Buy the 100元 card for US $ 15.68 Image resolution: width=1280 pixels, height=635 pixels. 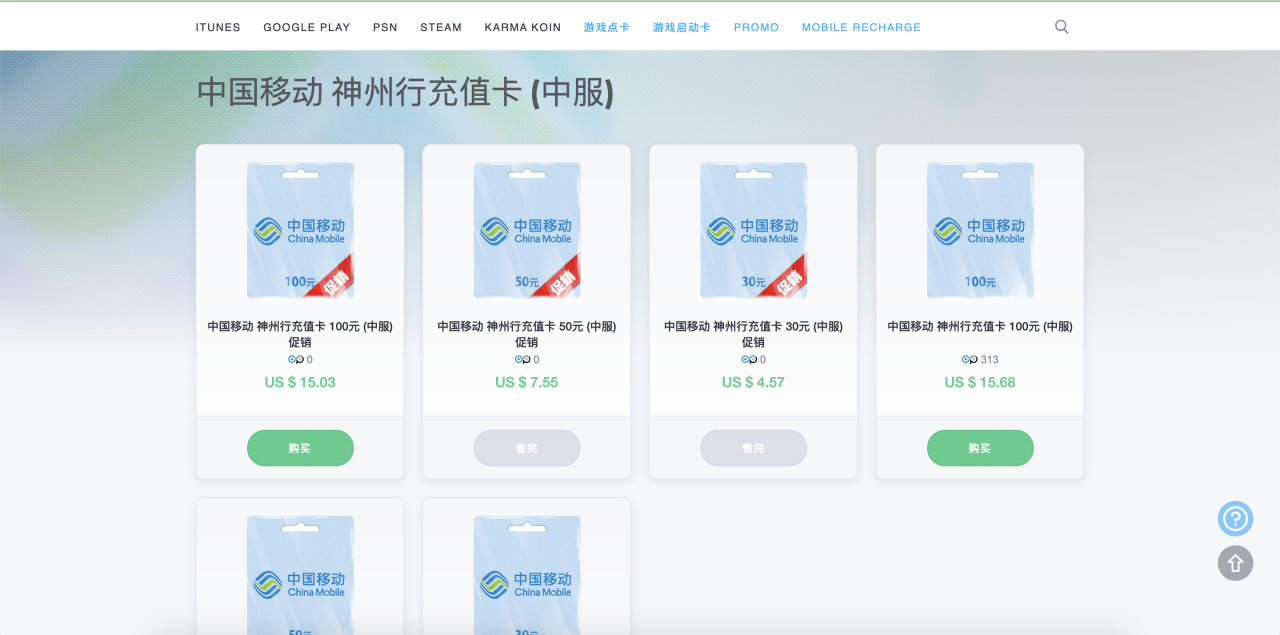coord(980,448)
